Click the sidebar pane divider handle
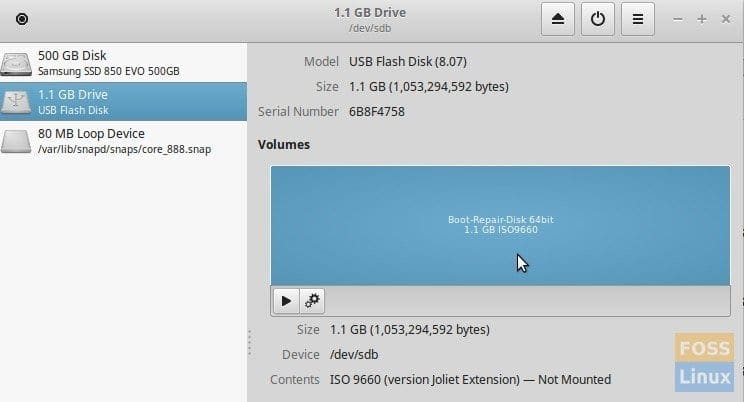 [x=250, y=343]
